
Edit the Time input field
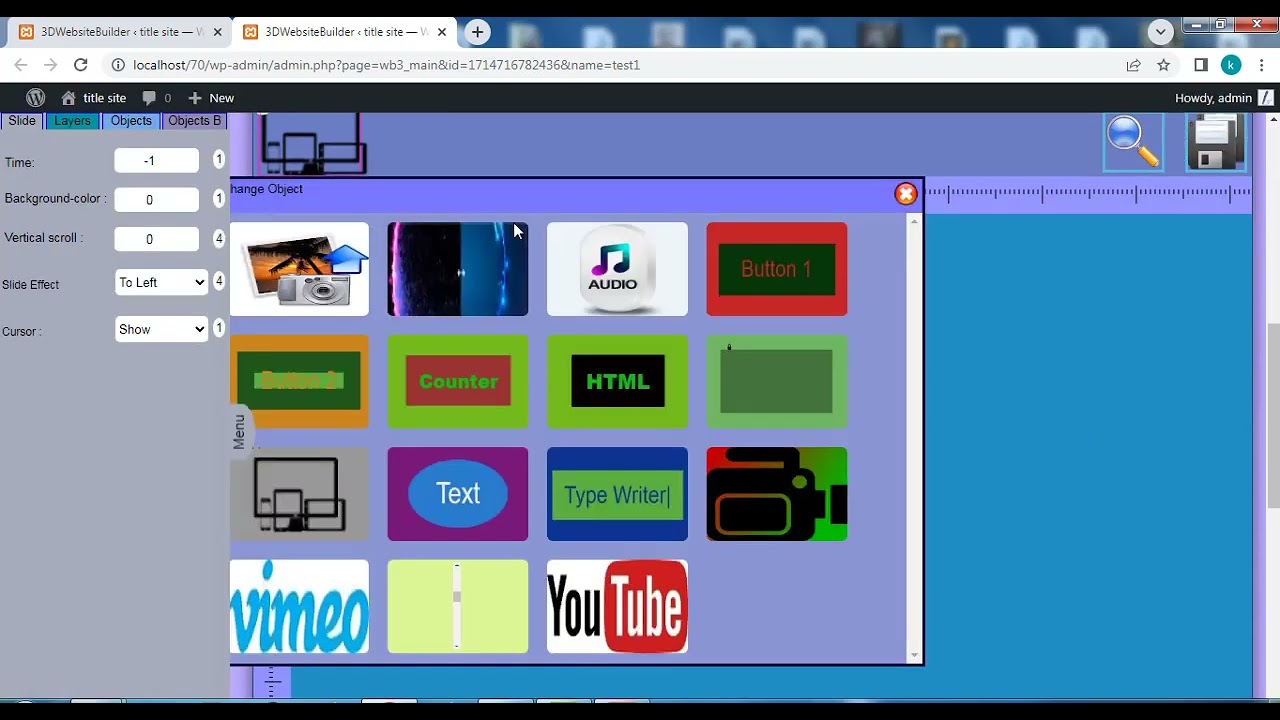156,161
